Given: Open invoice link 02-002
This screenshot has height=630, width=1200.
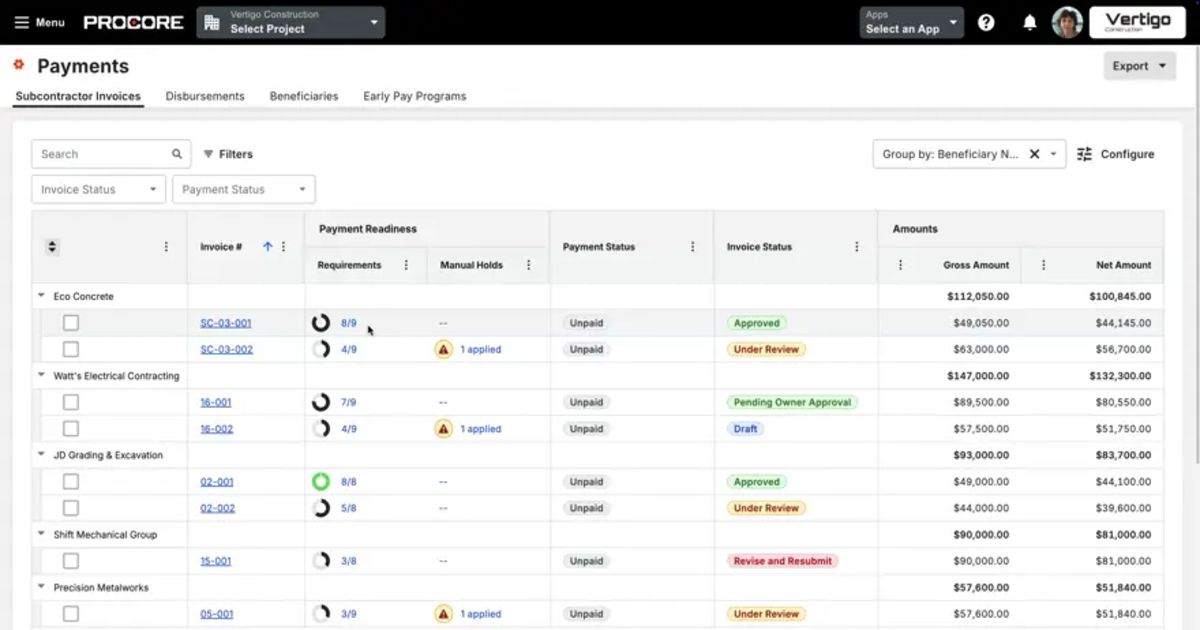Looking at the screenshot, I should [x=218, y=508].
